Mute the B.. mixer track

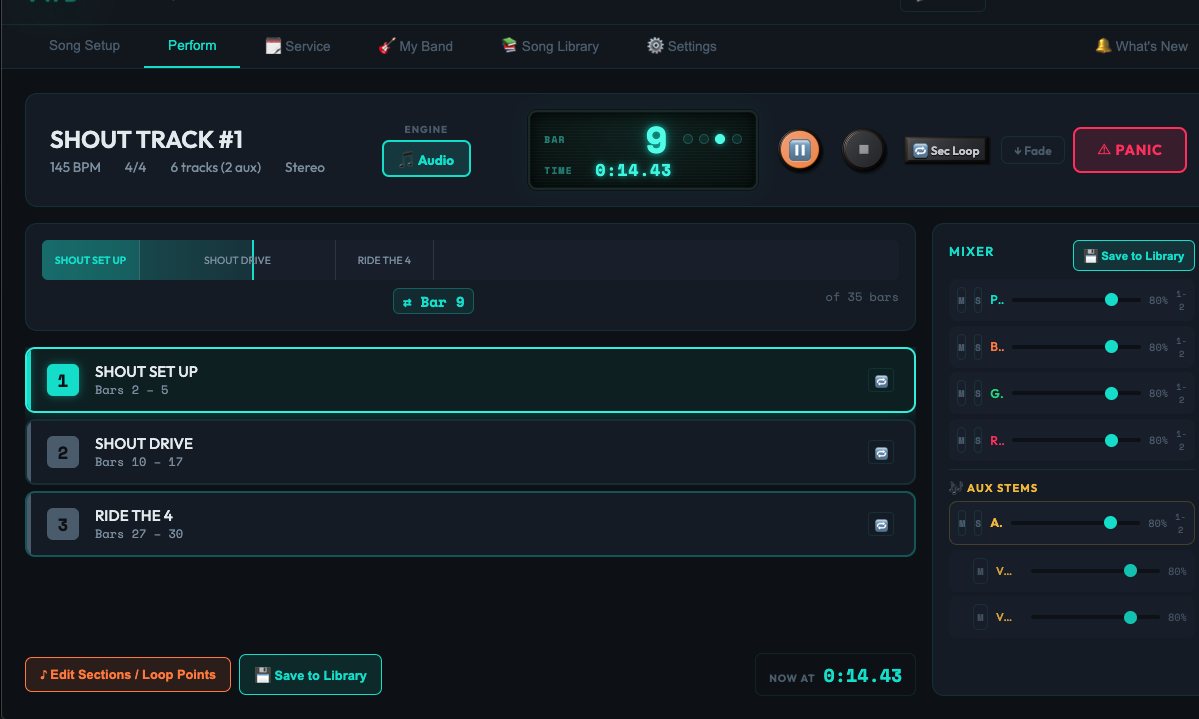click(x=961, y=347)
